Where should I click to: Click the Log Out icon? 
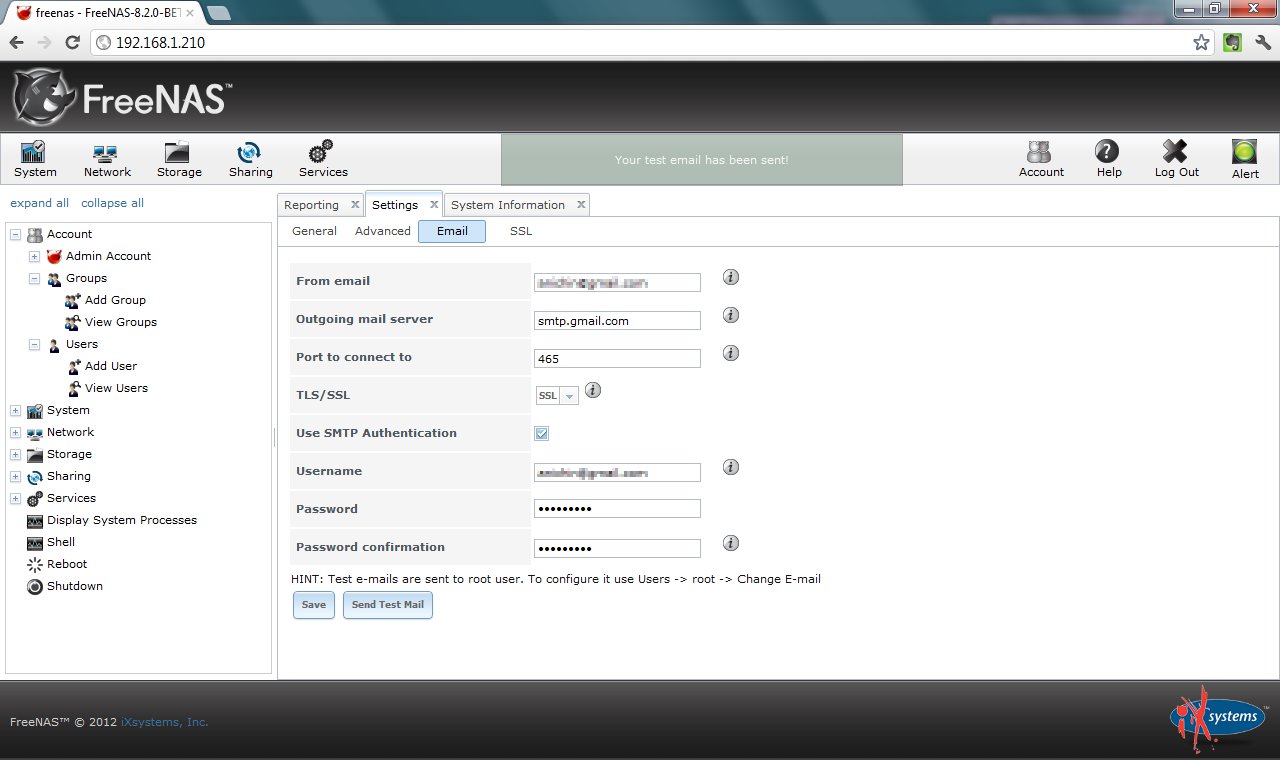[x=1176, y=159]
